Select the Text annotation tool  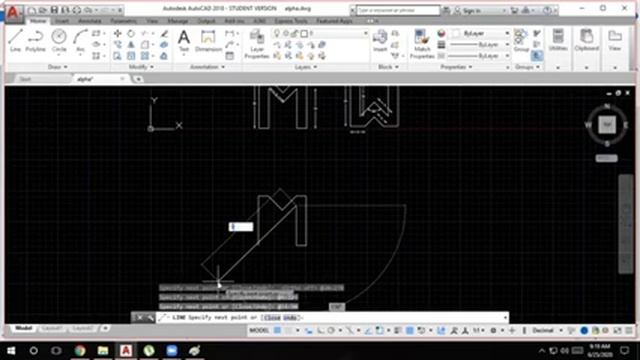click(184, 41)
